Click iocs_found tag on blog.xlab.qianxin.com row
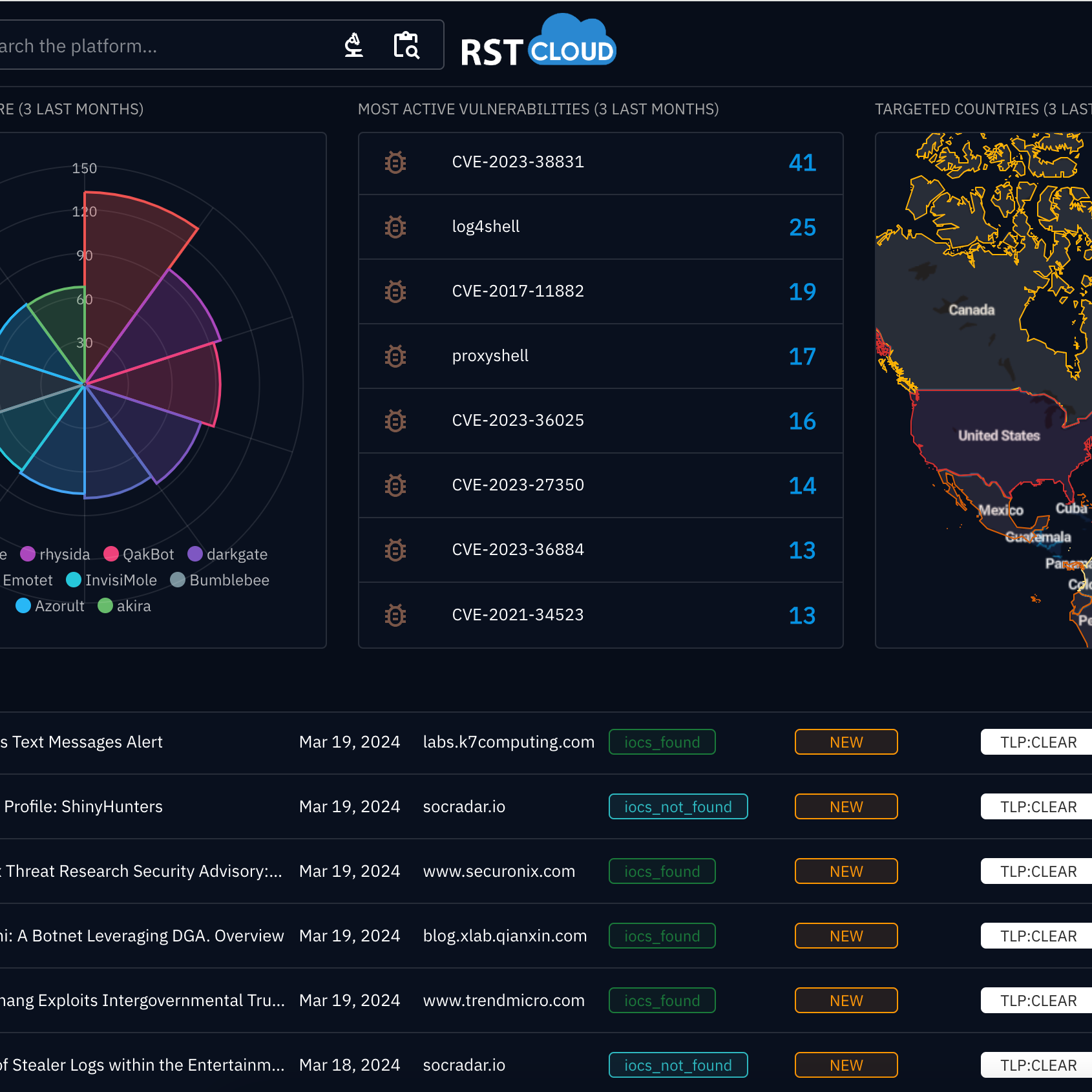Viewport: 1092px width, 1092px height. pyautogui.click(x=662, y=936)
